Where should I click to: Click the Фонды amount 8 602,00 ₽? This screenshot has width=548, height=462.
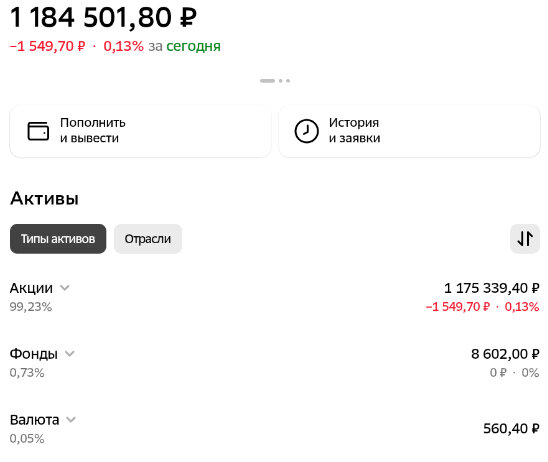[505, 354]
